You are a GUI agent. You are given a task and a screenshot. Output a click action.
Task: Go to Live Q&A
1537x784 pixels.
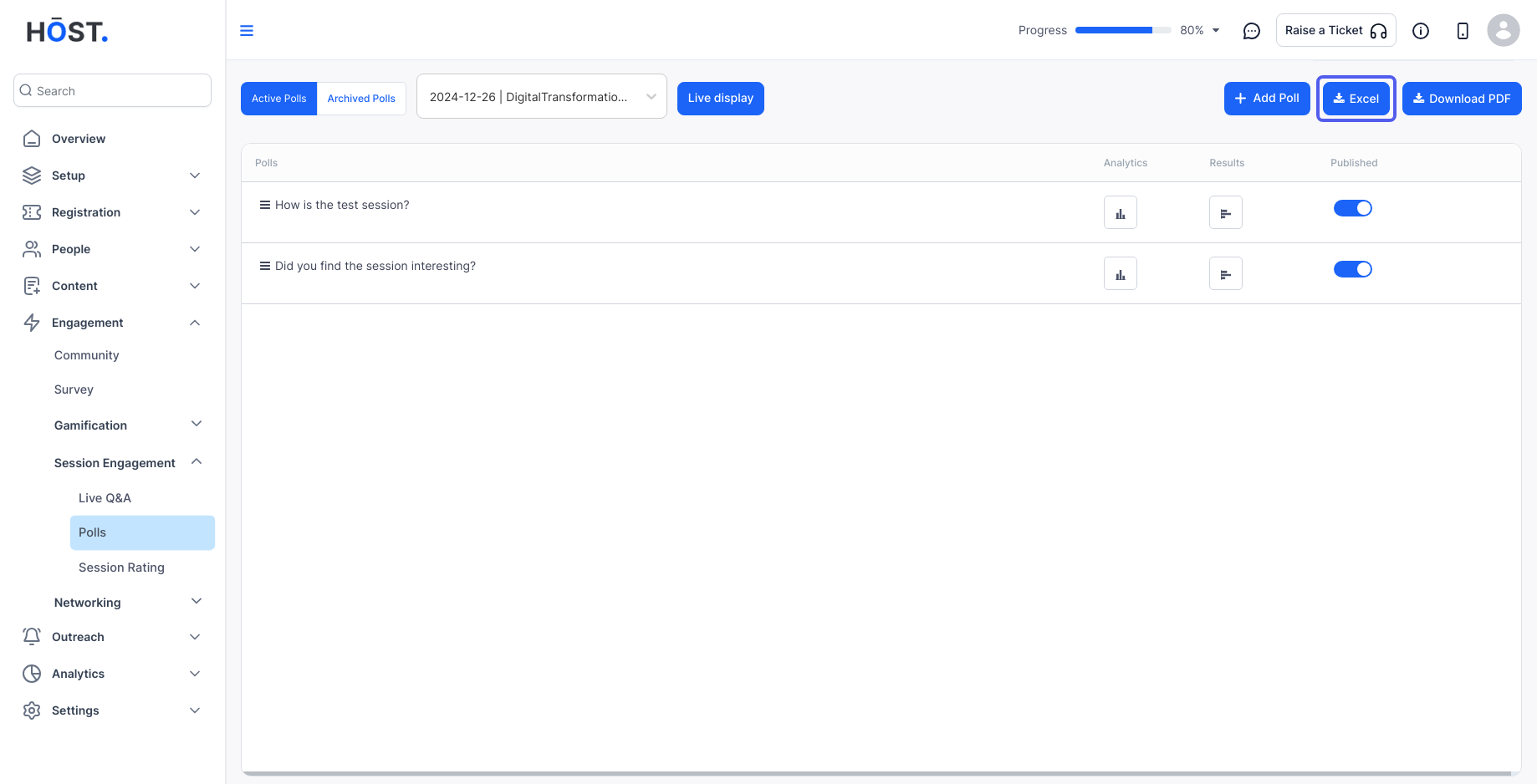[x=105, y=498]
